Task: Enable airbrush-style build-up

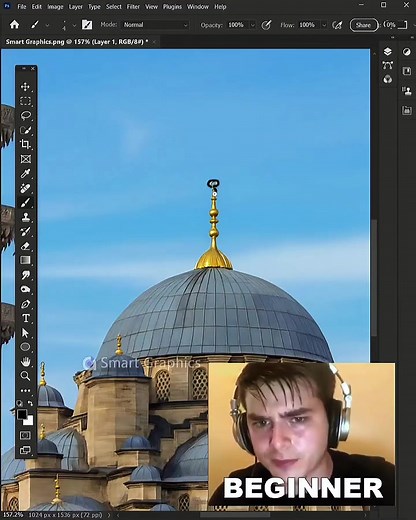Action: [x=337, y=25]
